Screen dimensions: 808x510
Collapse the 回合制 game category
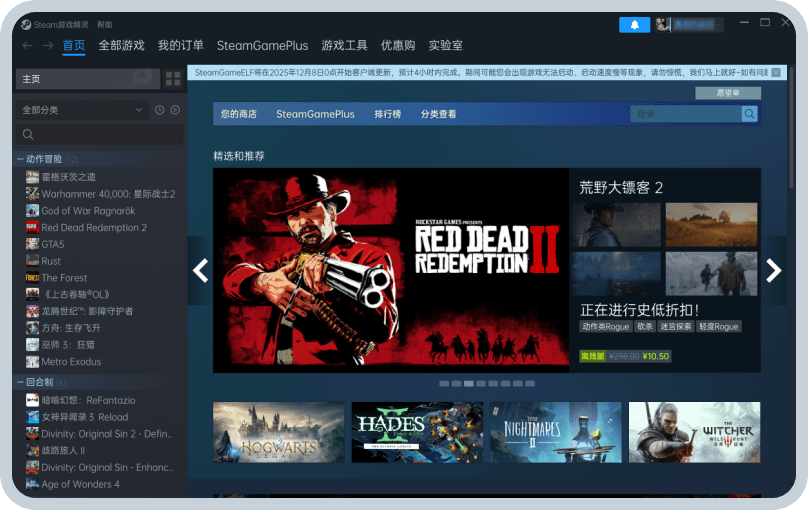(x=20, y=382)
